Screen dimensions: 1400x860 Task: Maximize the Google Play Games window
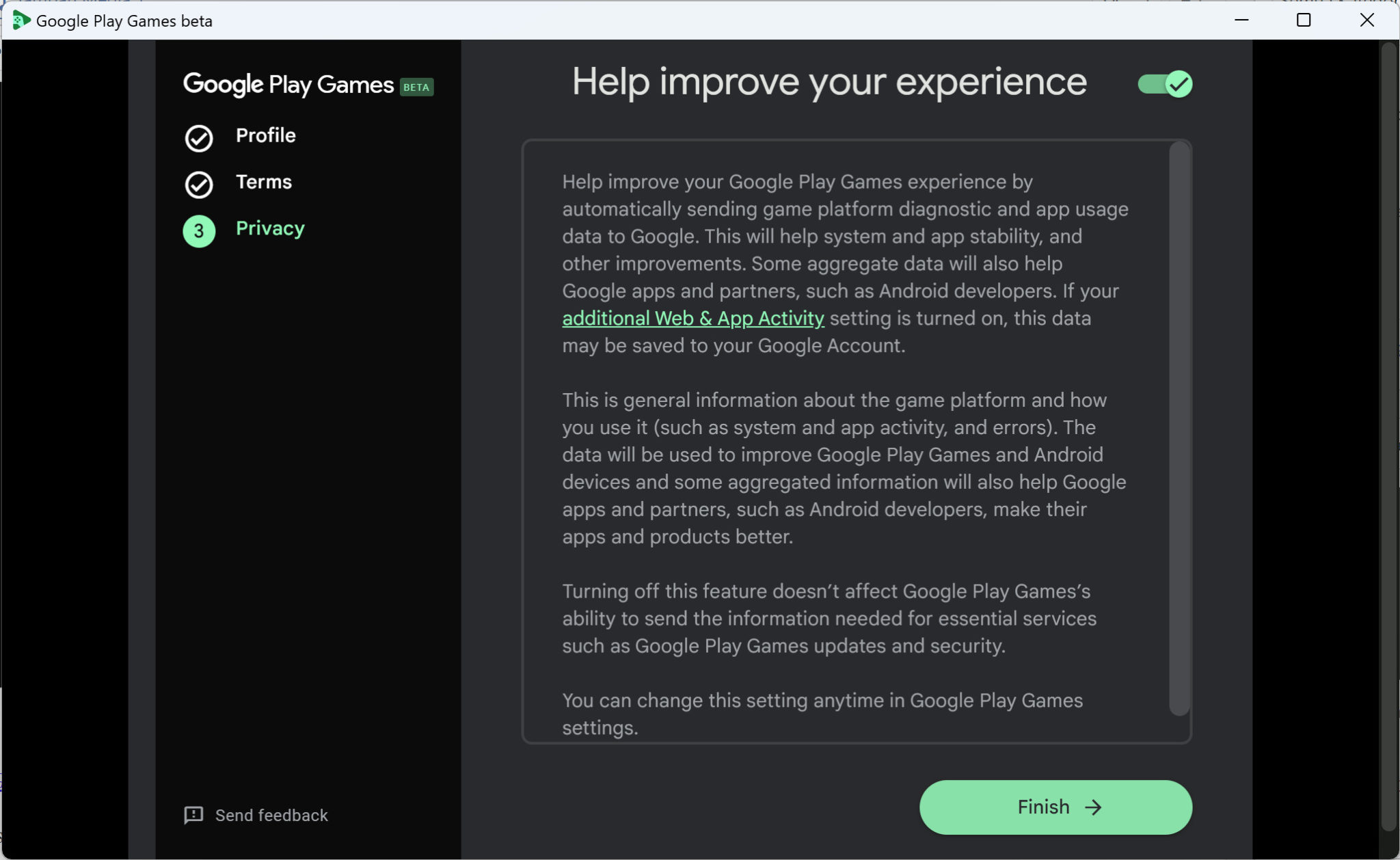[1304, 21]
